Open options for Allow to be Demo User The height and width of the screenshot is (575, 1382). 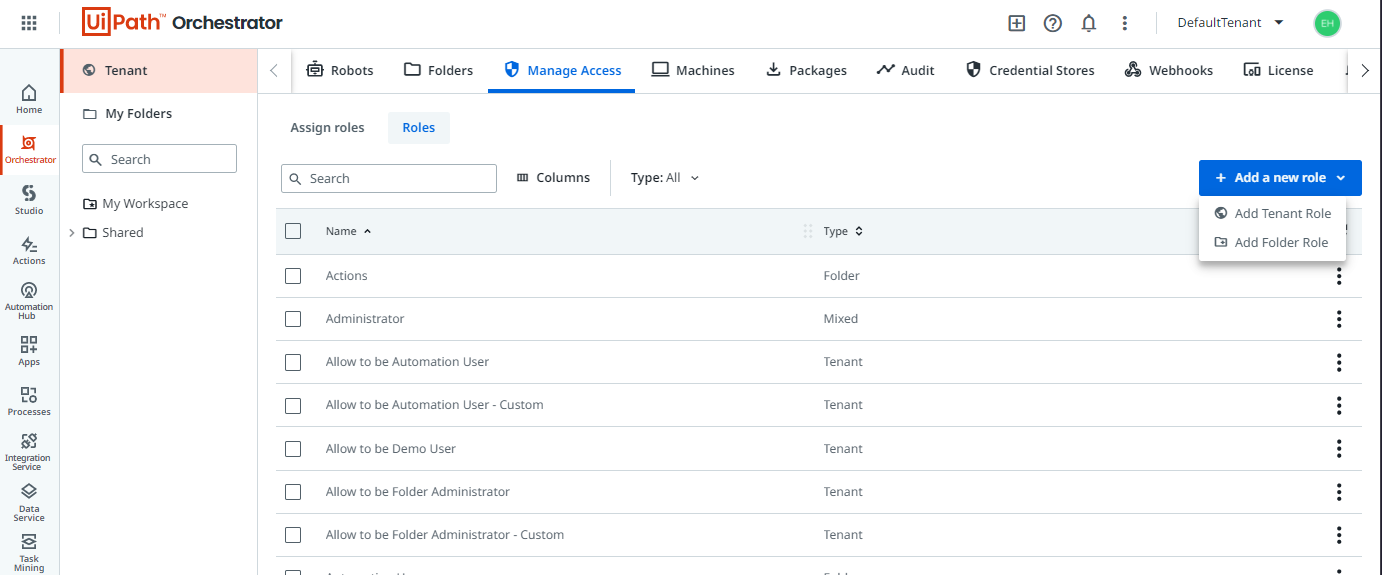[1339, 449]
